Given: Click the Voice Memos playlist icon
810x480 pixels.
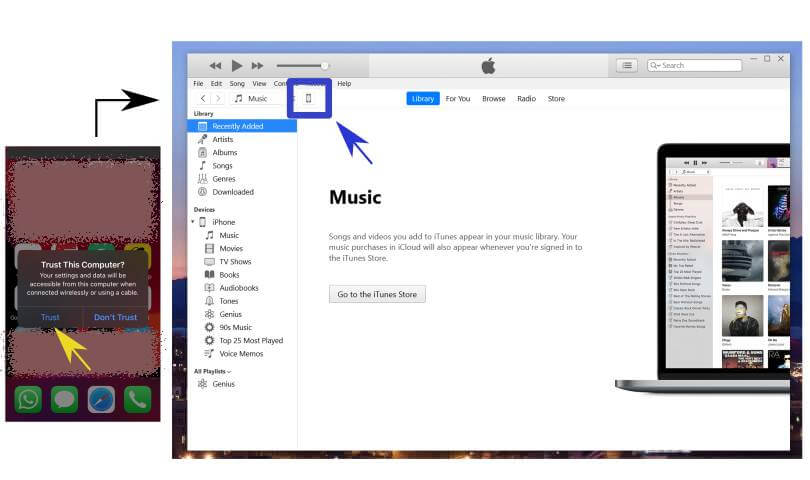Looking at the screenshot, I should pos(209,353).
